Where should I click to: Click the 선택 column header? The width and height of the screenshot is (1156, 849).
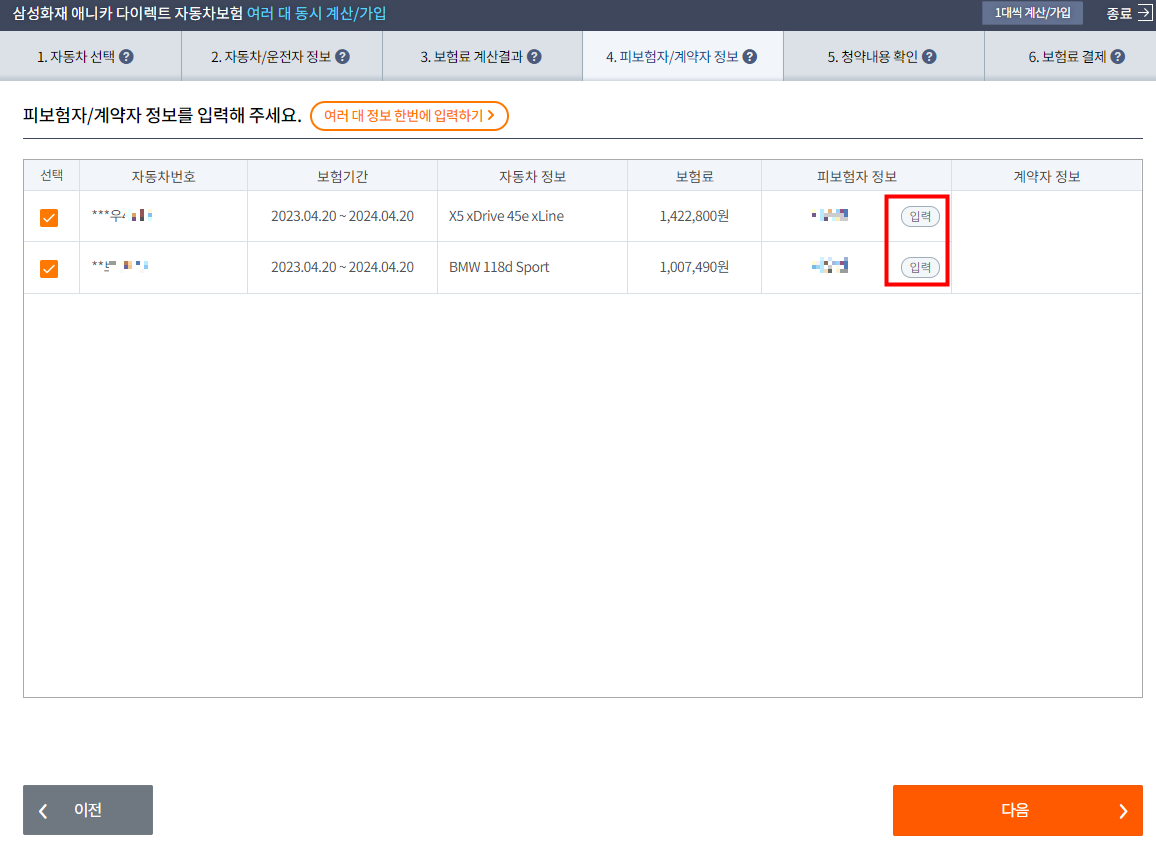(x=52, y=175)
